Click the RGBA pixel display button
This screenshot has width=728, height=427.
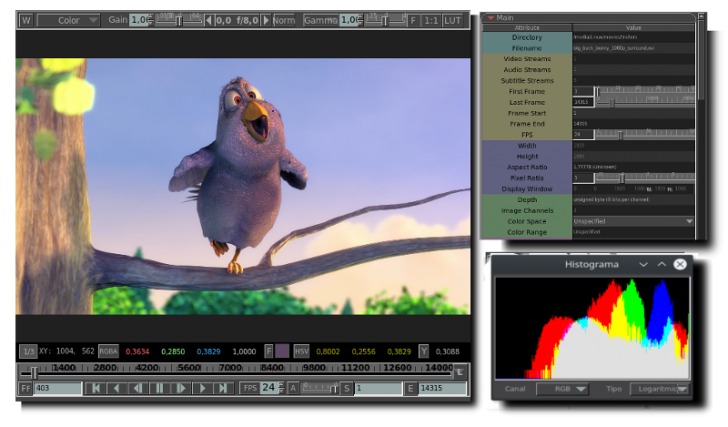tap(108, 351)
